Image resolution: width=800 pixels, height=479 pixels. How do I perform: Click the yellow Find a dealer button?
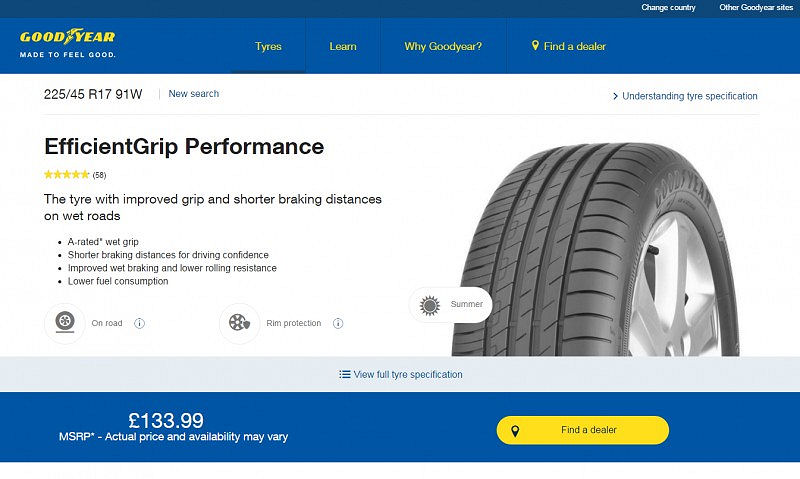coord(583,430)
